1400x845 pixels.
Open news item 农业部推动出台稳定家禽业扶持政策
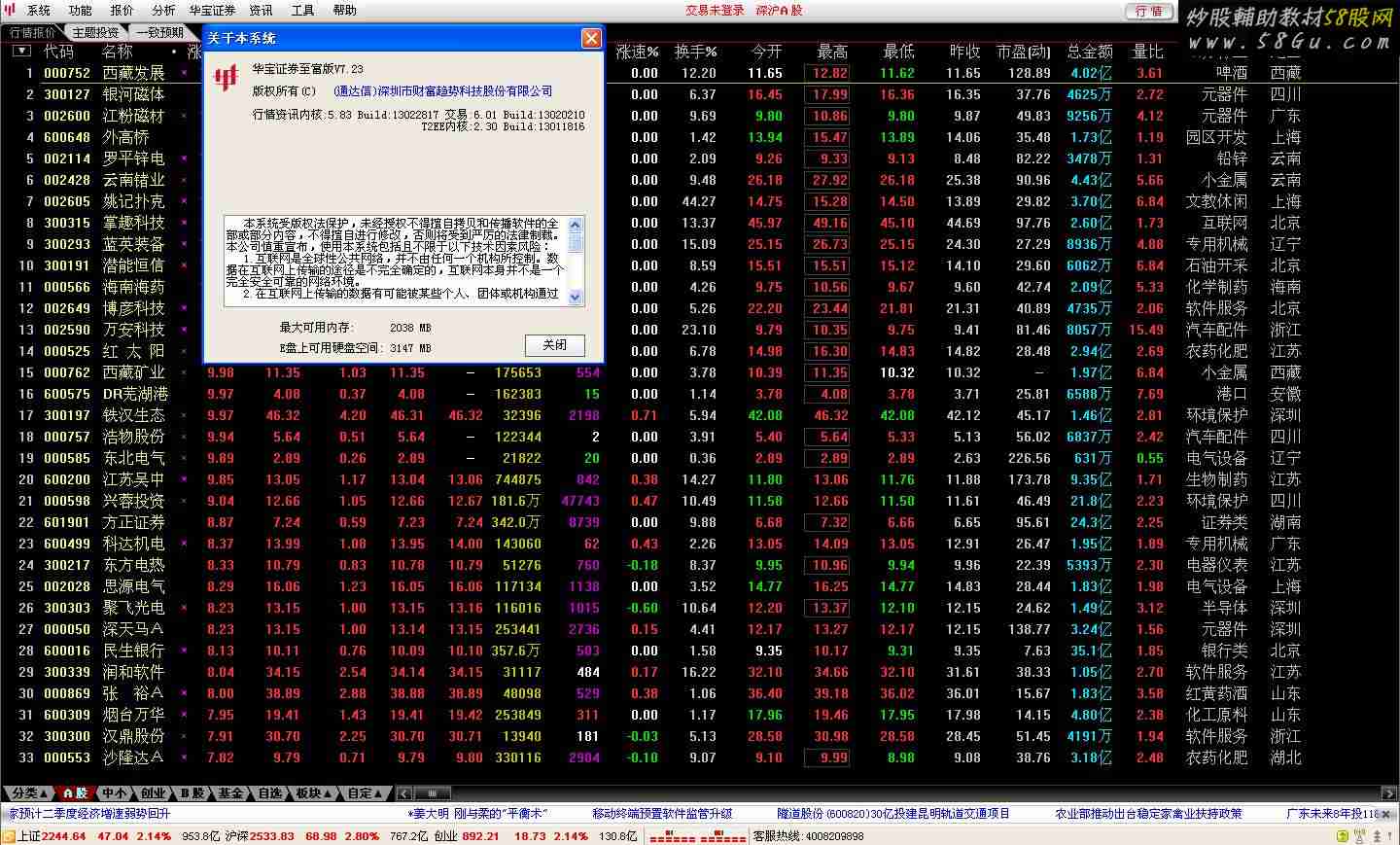pyautogui.click(x=1148, y=814)
